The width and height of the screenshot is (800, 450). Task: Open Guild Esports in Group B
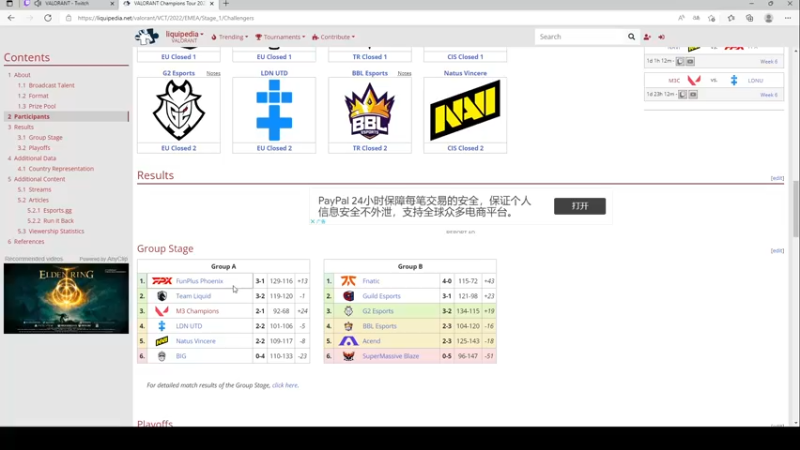(381, 296)
